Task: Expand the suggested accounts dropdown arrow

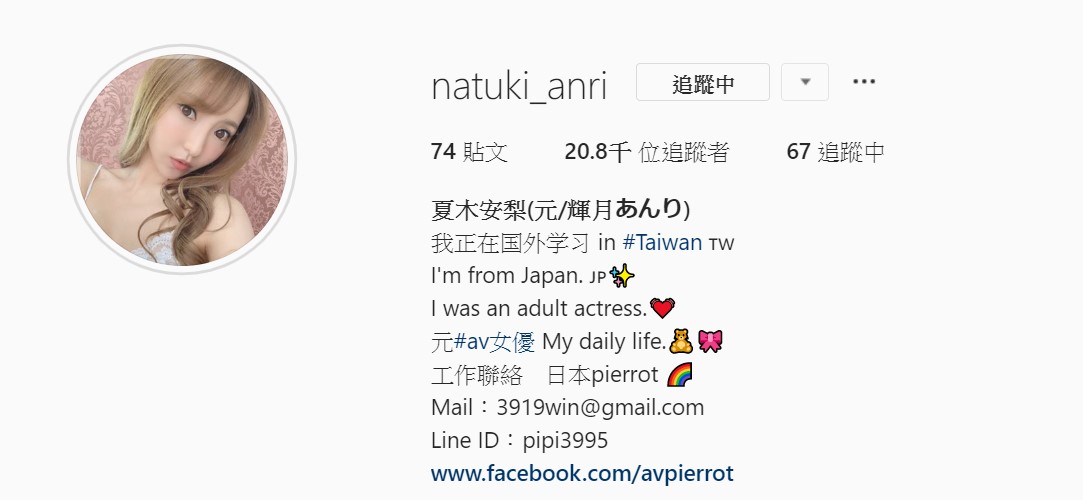Action: [805, 82]
